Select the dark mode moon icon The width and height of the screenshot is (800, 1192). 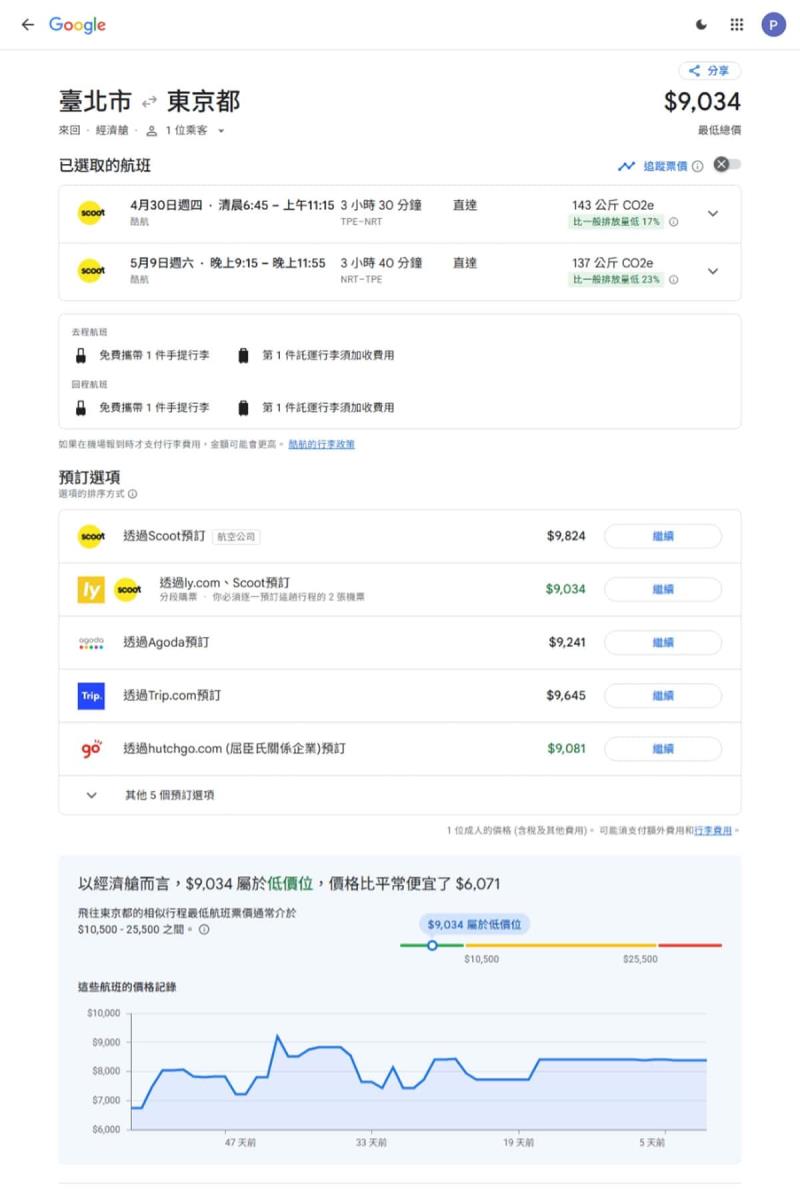[701, 24]
